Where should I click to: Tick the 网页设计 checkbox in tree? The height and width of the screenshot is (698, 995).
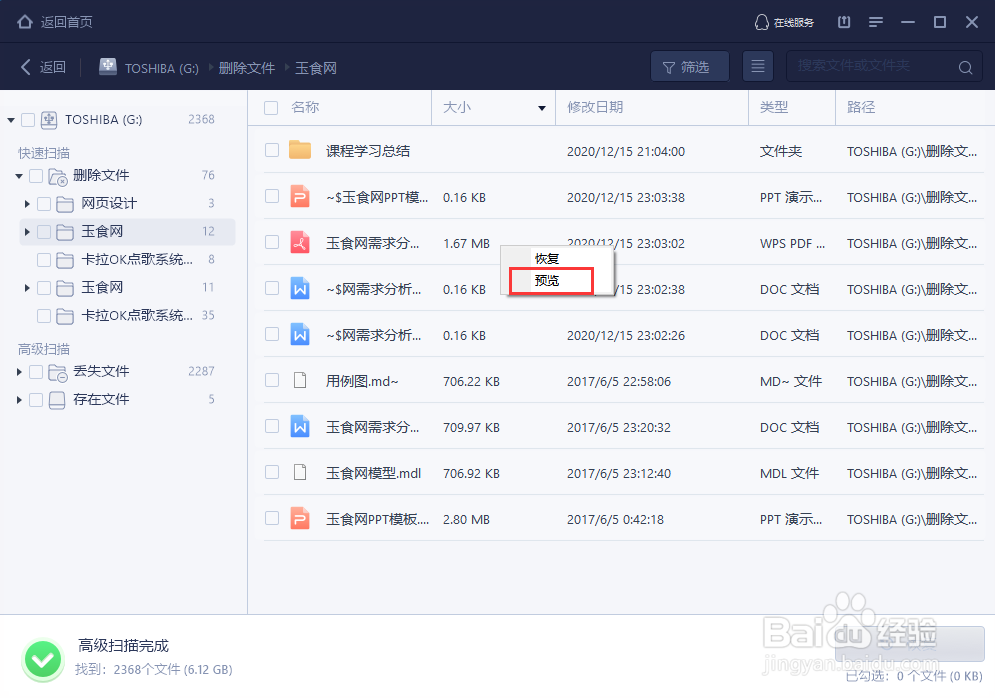click(44, 204)
